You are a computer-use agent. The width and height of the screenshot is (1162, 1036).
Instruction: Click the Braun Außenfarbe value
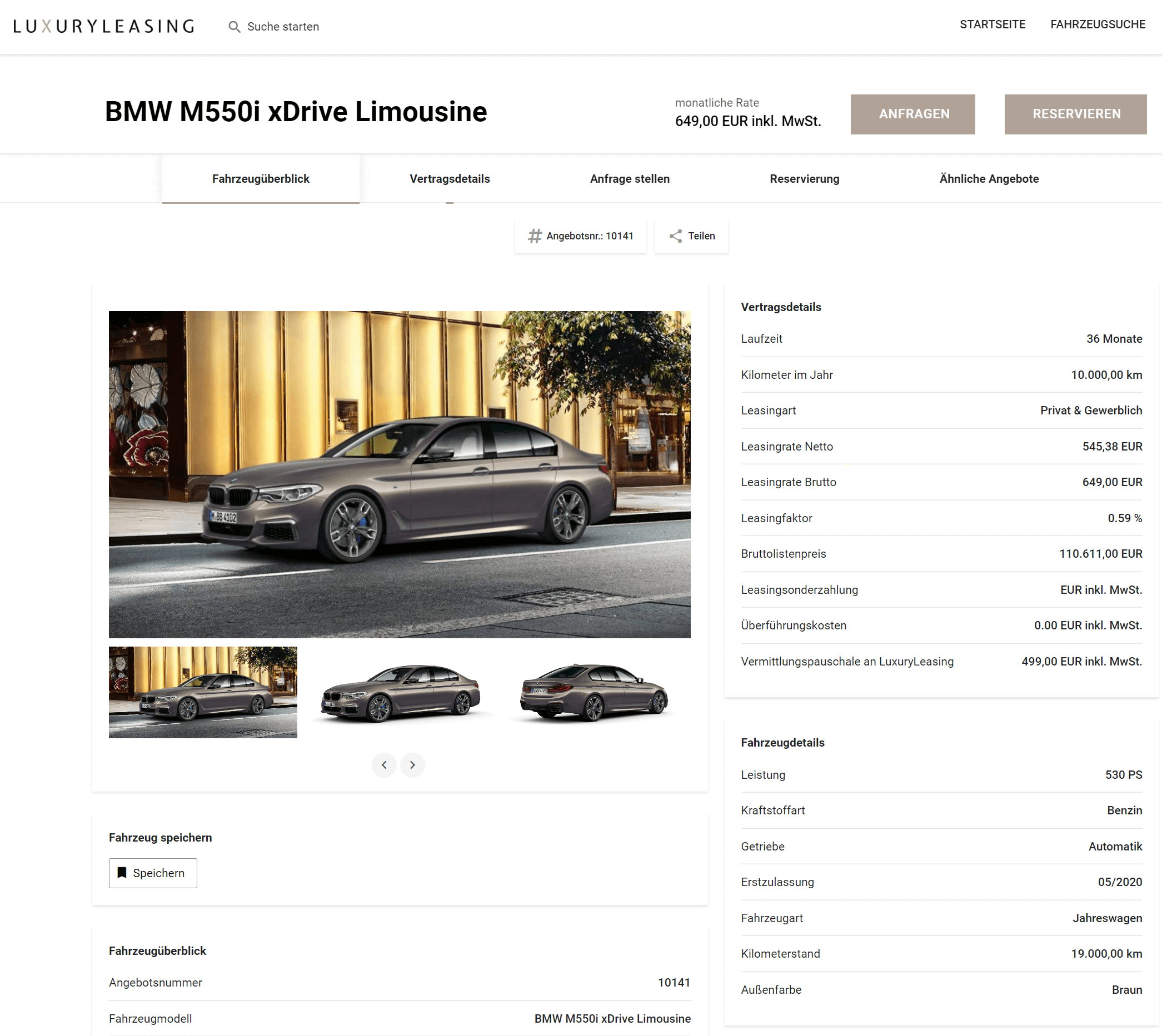click(x=1128, y=990)
